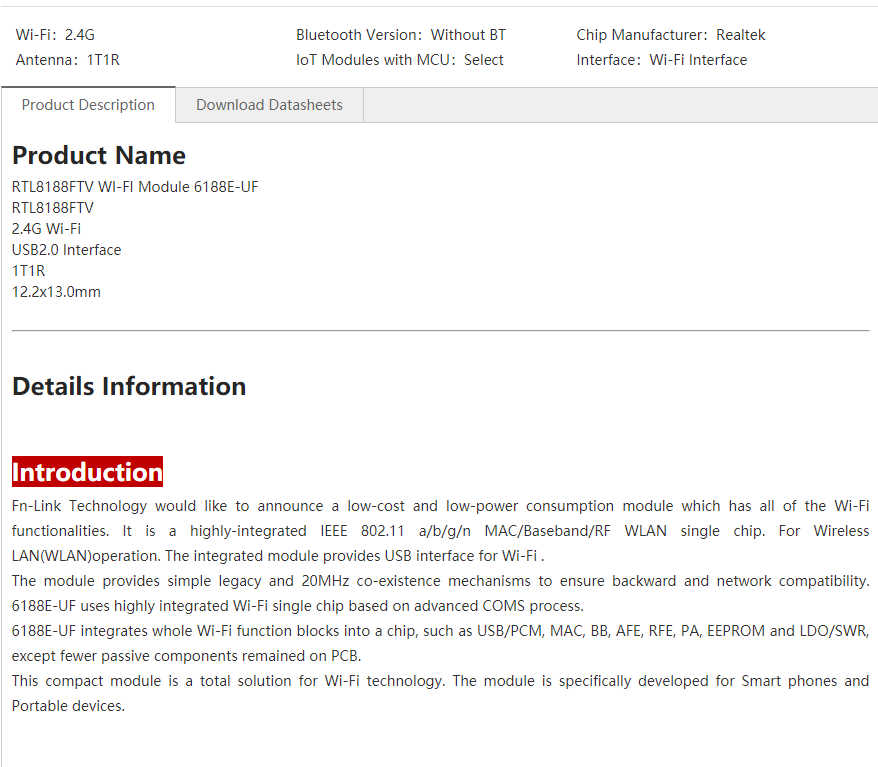Viewport: 878px width, 767px height.
Task: Click the '12.2x13.0mm' dimensions line
Action: click(56, 292)
